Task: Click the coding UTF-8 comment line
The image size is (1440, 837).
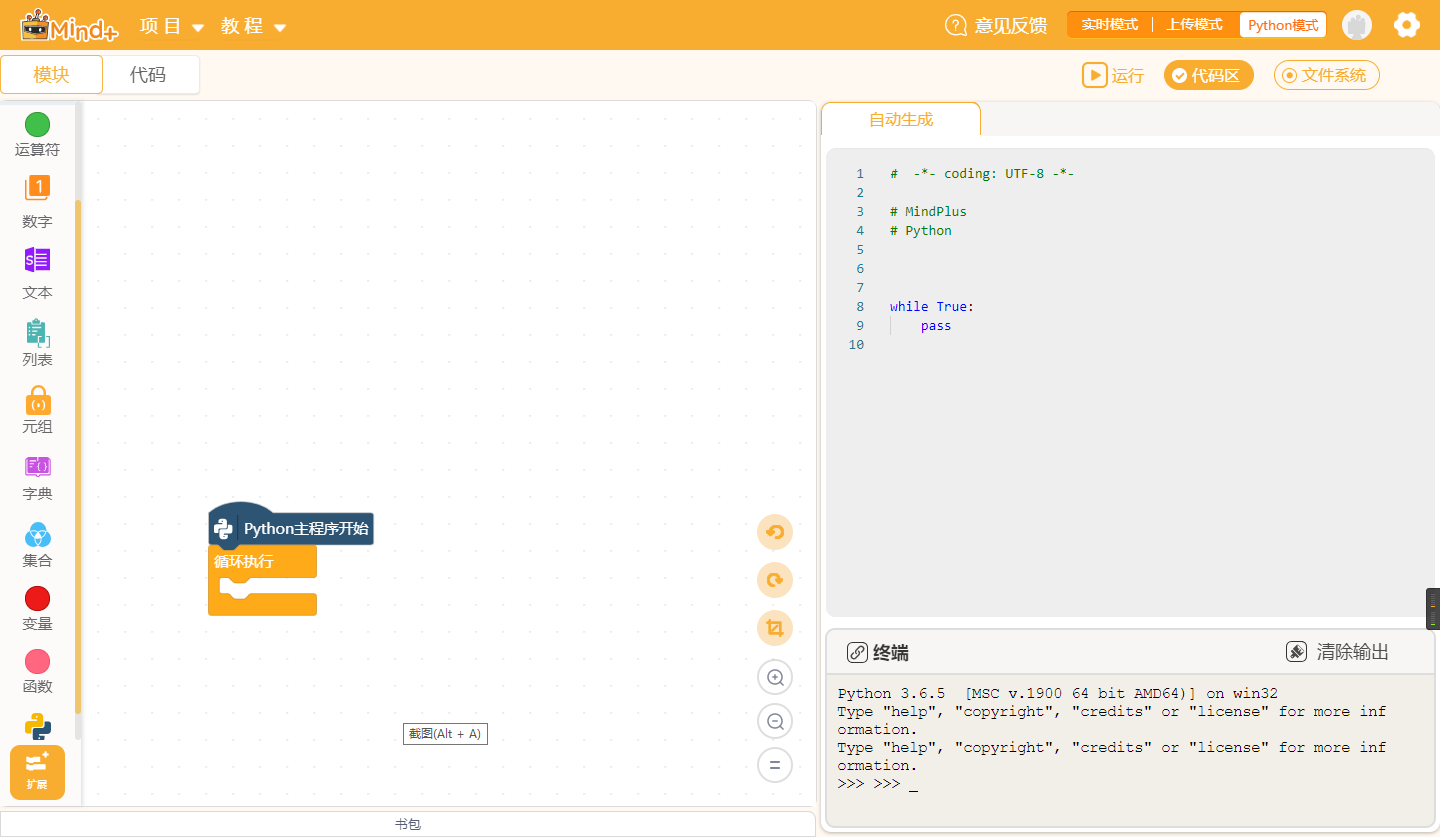Action: click(x=982, y=174)
